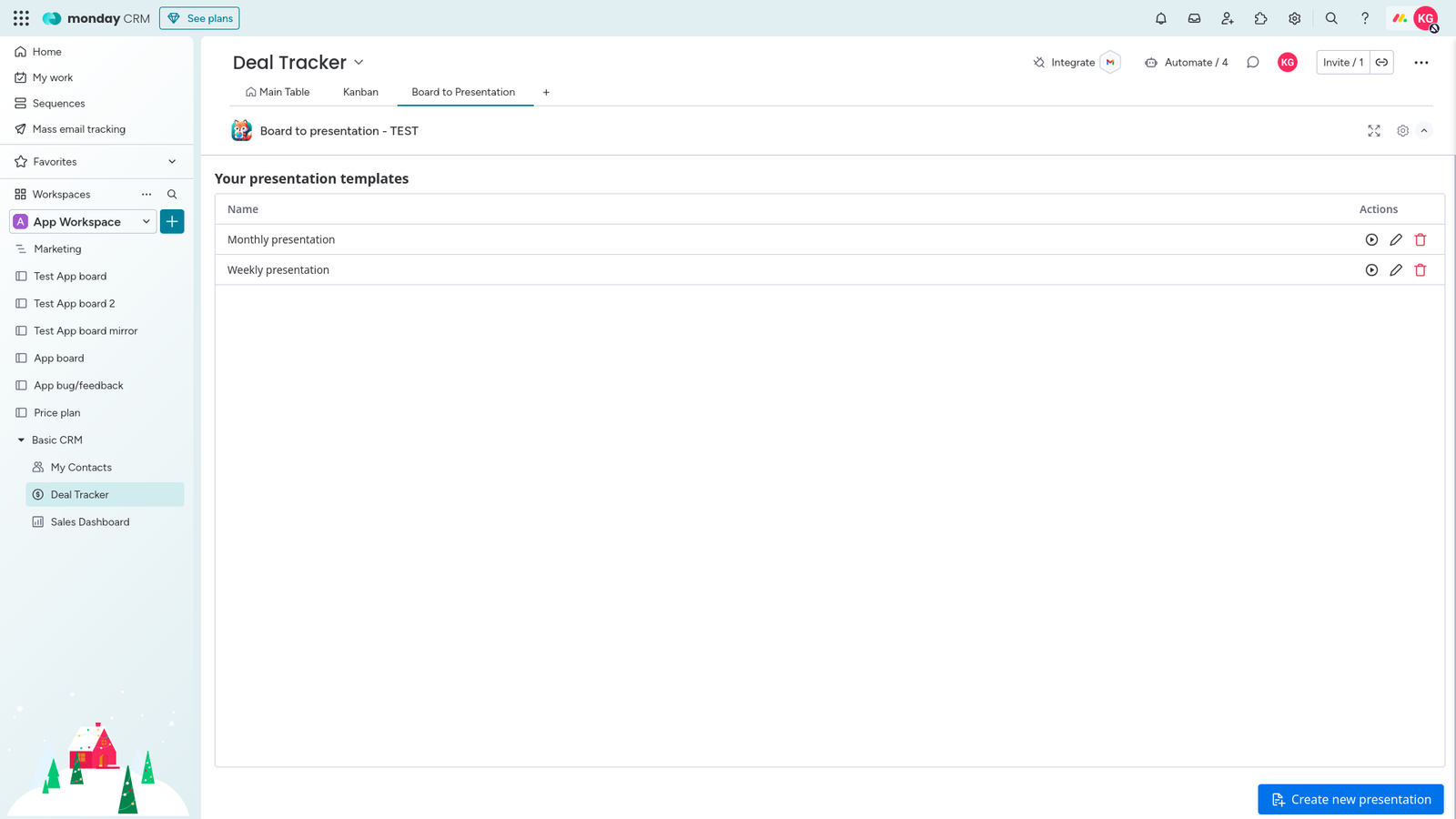Open the Deal Tracker board dropdown

(359, 62)
